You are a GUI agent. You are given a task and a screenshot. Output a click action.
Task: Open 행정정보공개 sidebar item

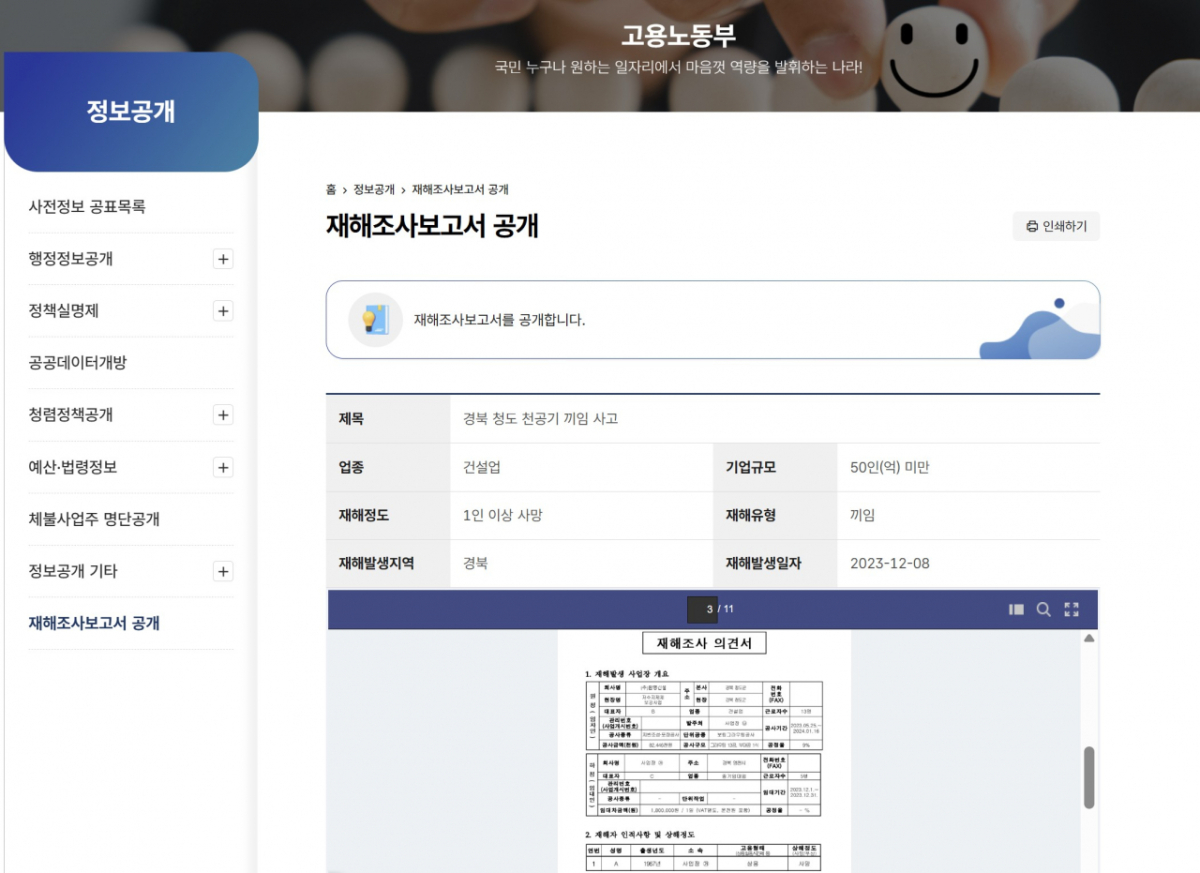click(x=71, y=259)
